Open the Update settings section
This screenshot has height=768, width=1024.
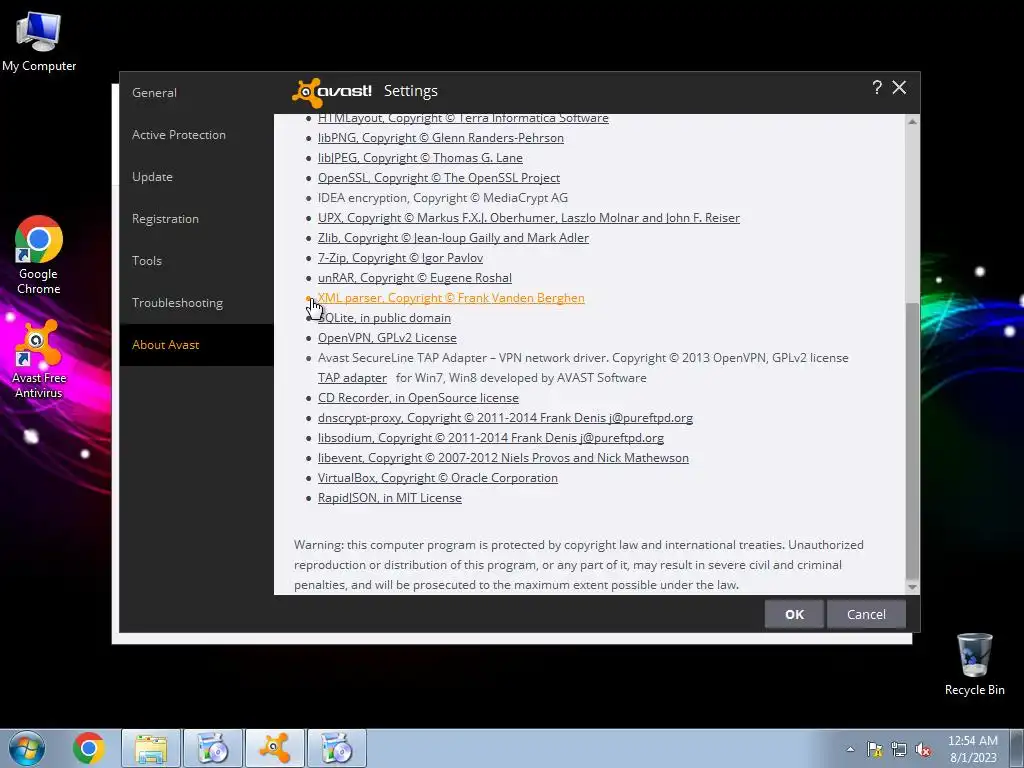coord(152,177)
